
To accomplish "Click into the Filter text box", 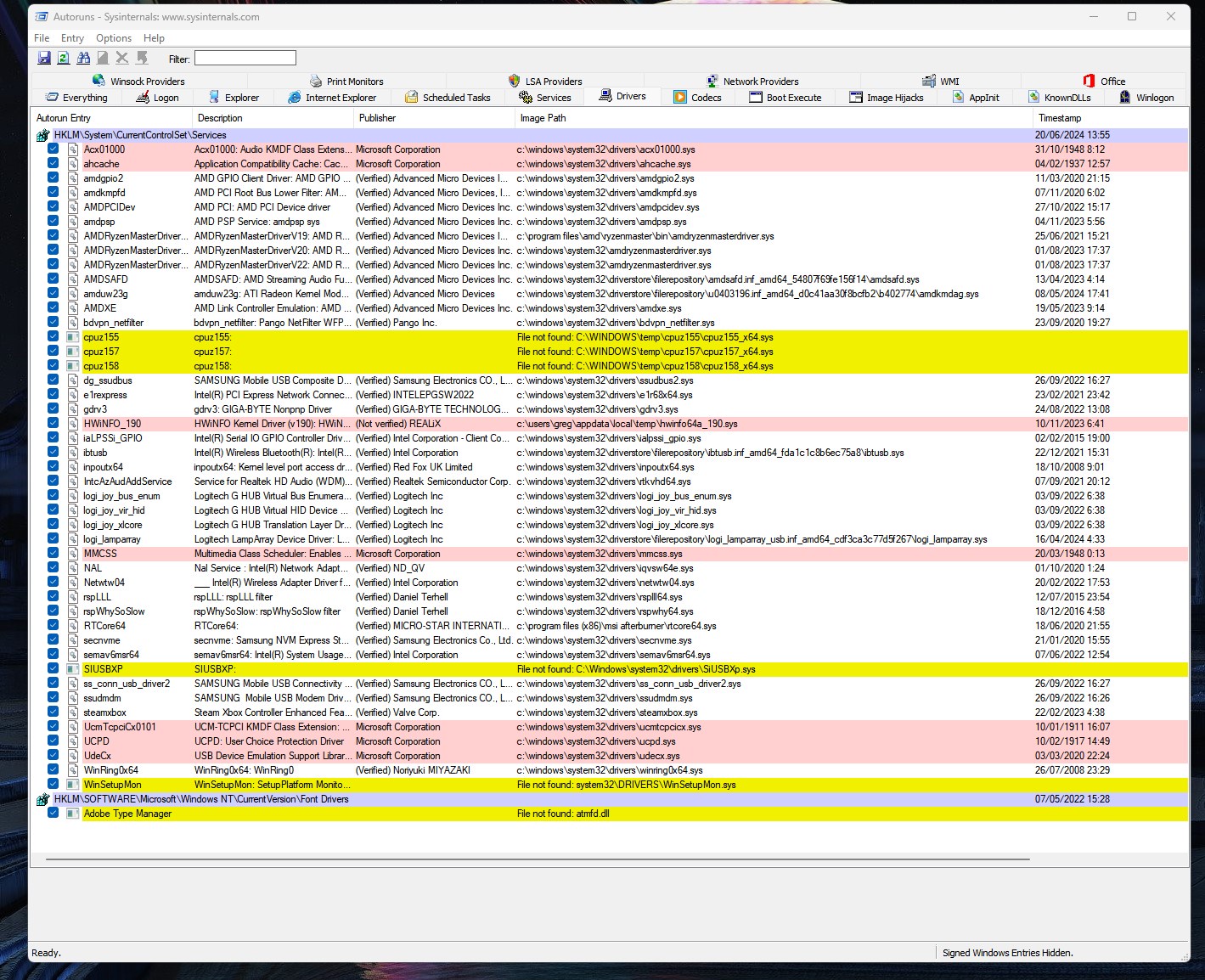I will 245,58.
